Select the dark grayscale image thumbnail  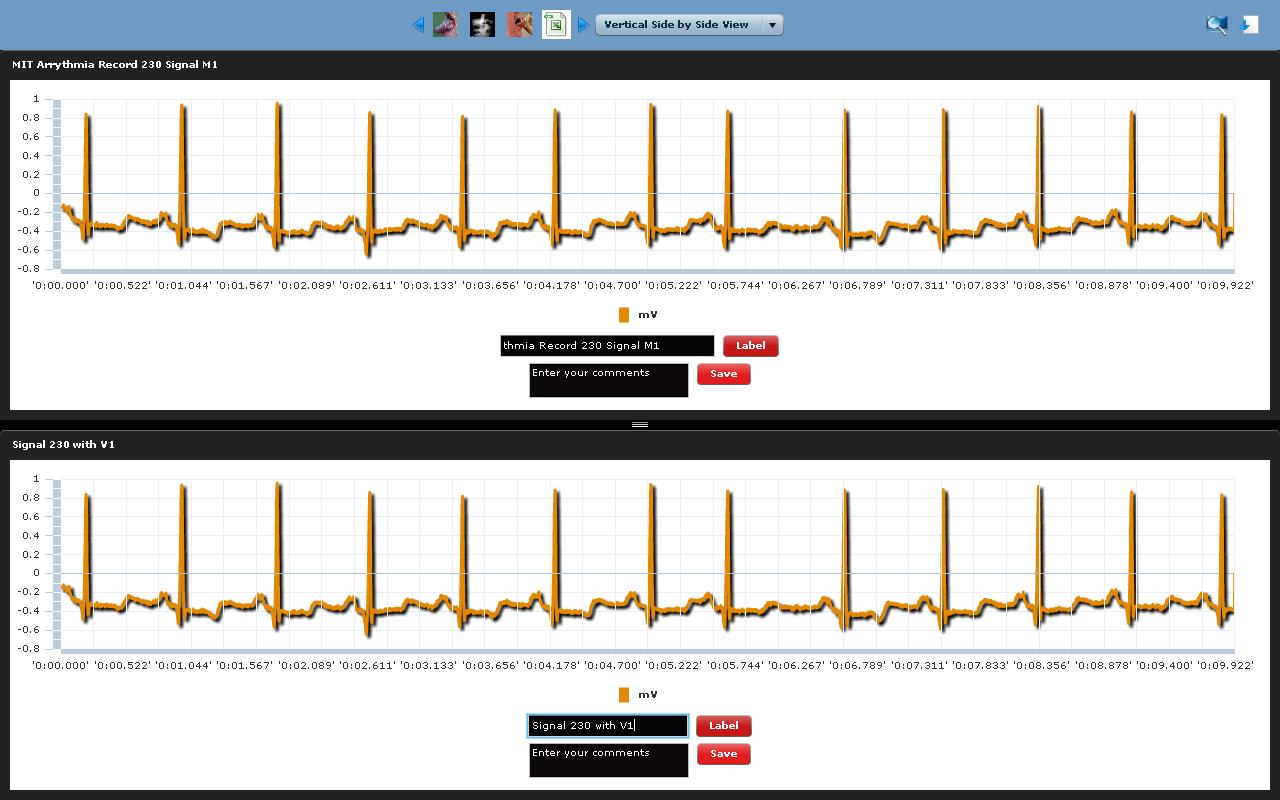[482, 25]
